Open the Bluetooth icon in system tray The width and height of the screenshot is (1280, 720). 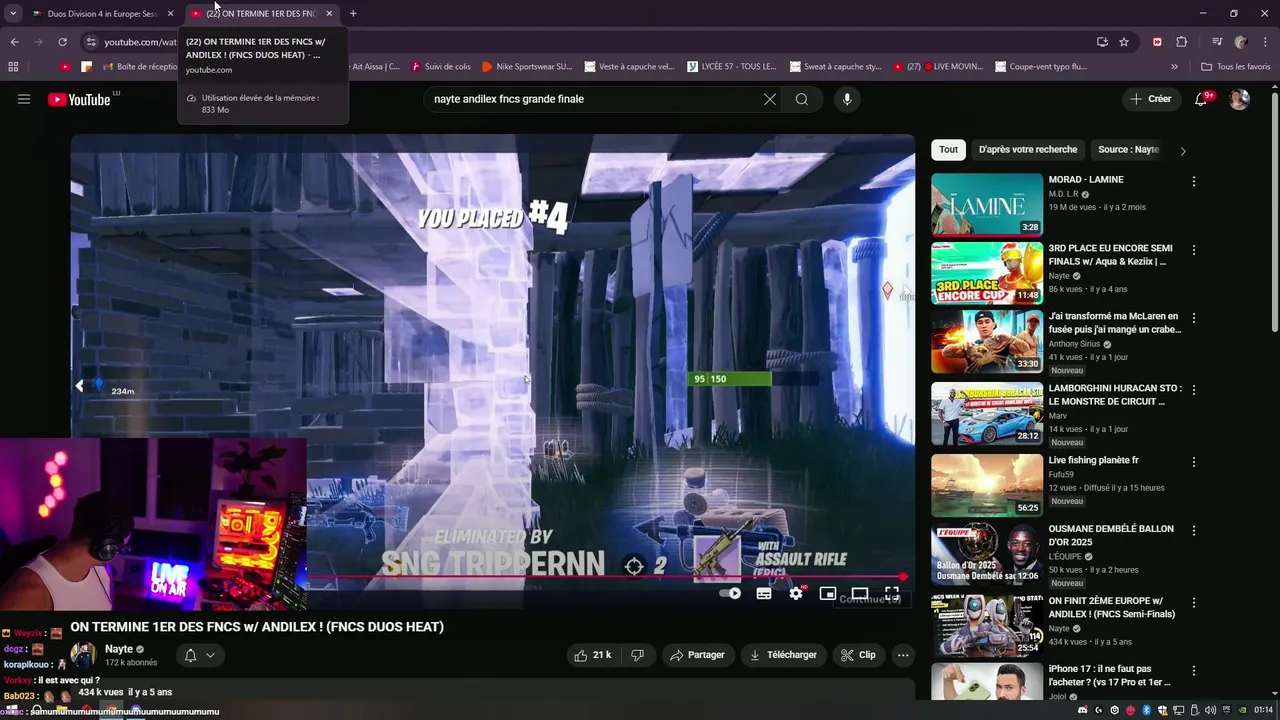[1146, 710]
